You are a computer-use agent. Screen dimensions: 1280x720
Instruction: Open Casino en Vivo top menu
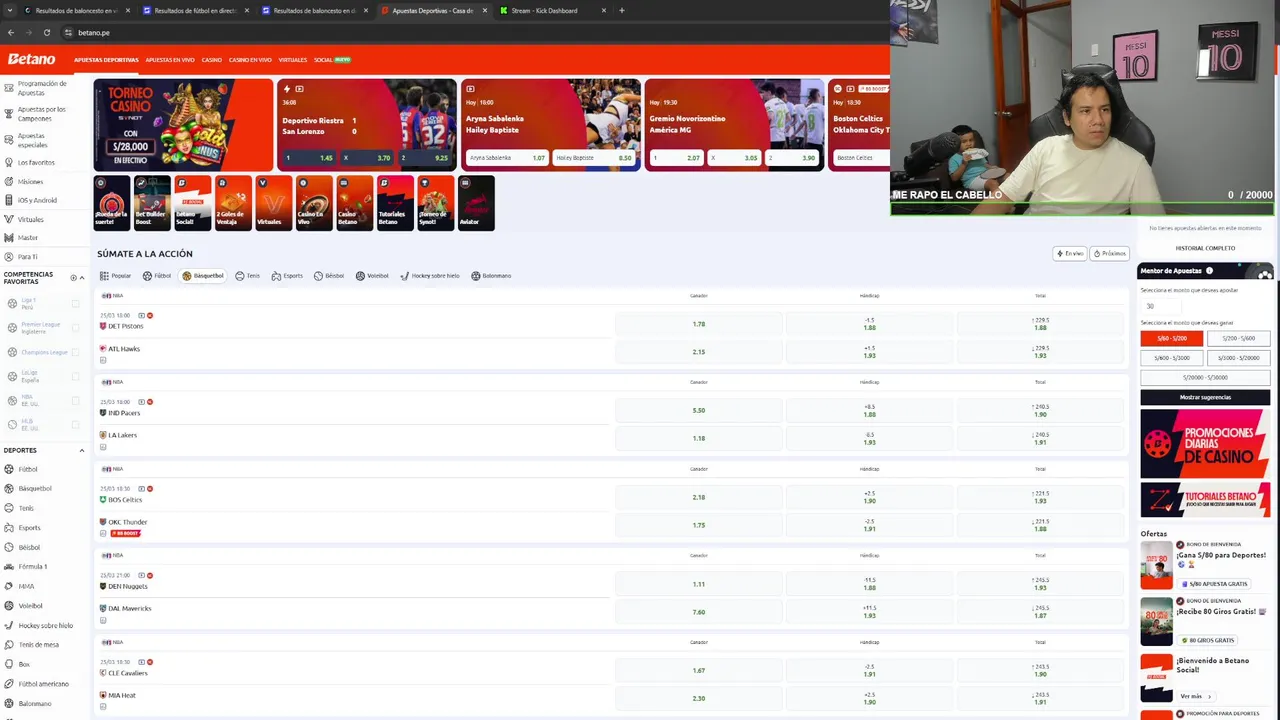coord(250,60)
